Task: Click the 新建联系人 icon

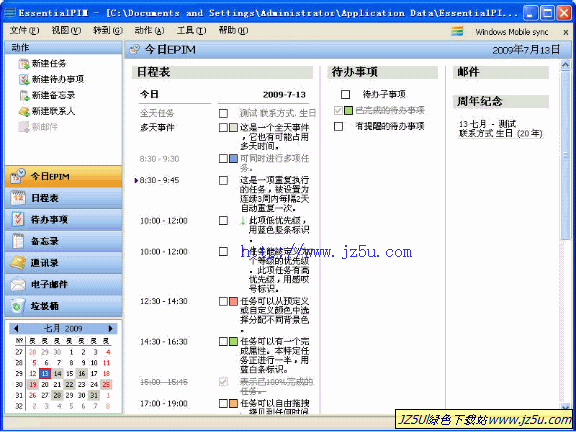Action: coord(24,111)
